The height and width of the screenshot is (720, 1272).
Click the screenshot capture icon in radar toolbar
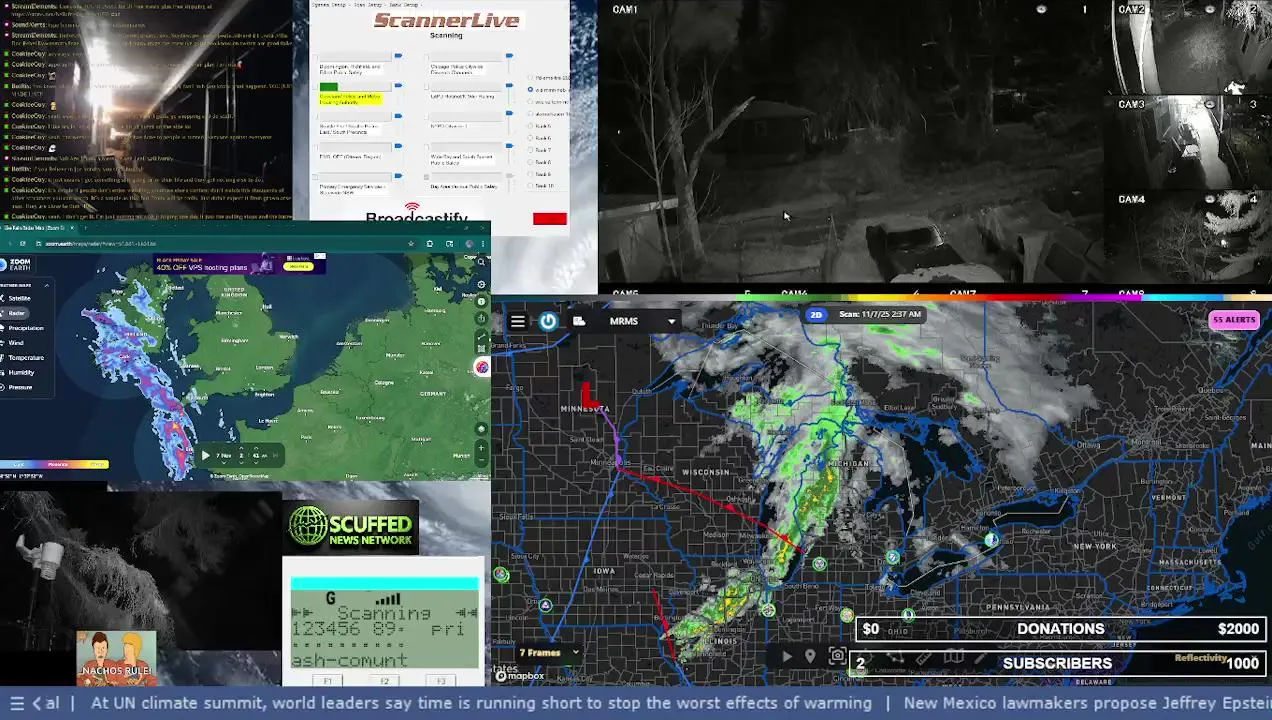[x=838, y=657]
